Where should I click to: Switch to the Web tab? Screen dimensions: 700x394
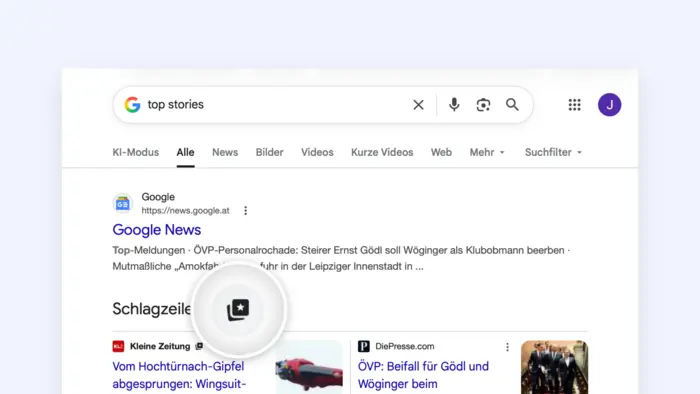[x=441, y=152]
